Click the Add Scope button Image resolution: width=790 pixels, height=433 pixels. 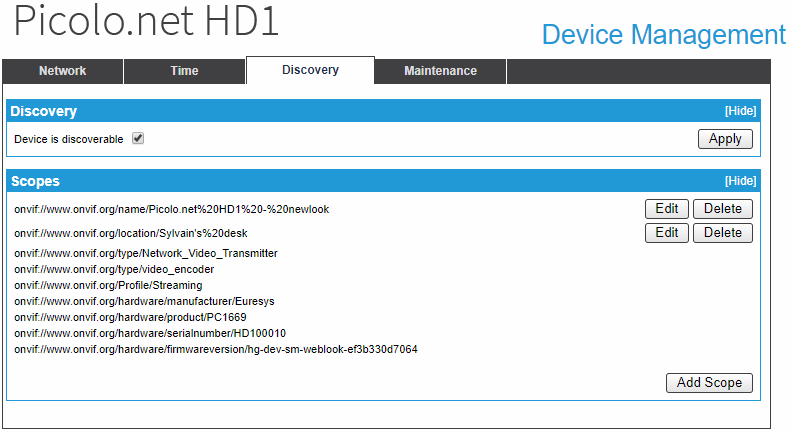pyautogui.click(x=709, y=383)
